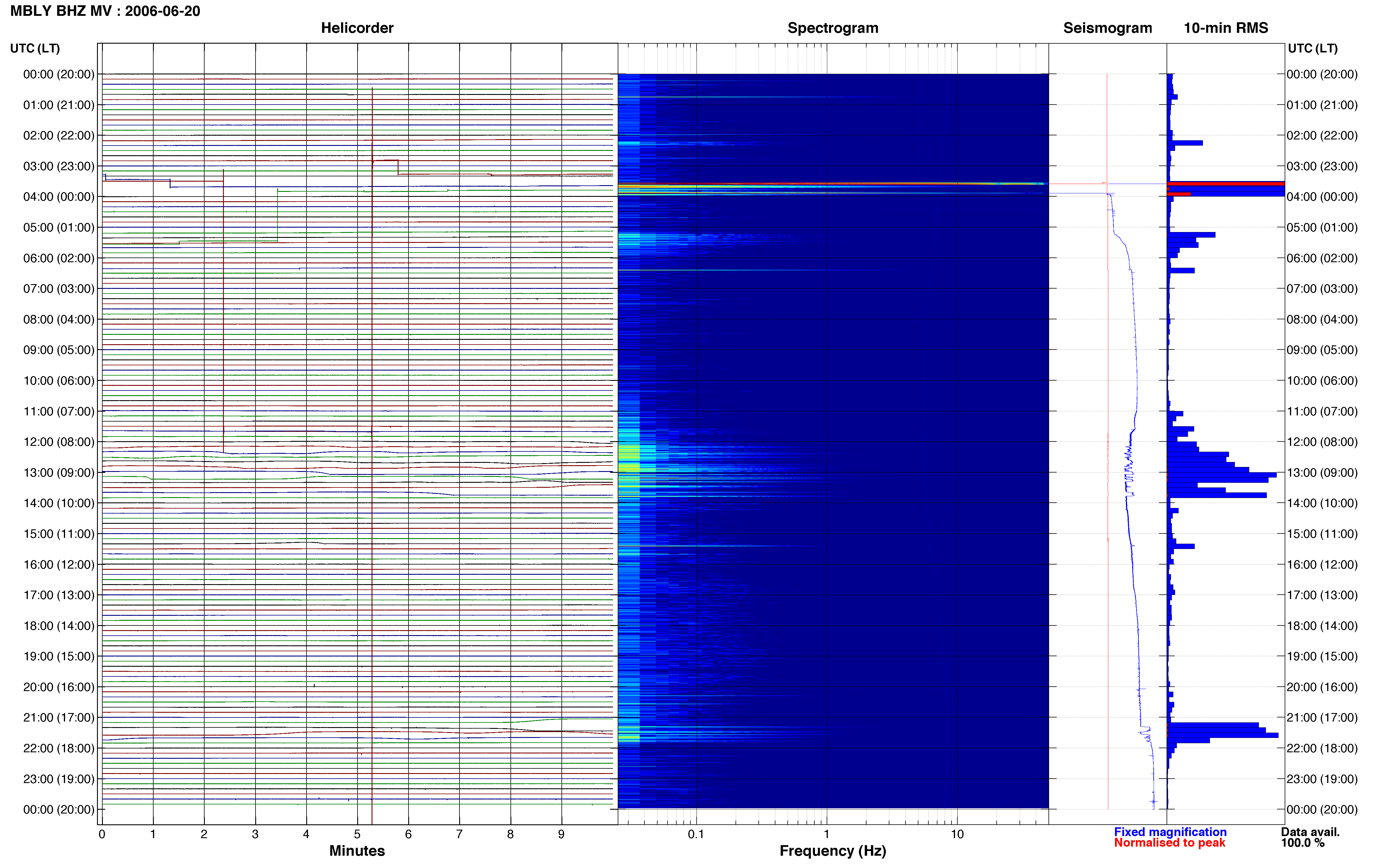Click the RMS bar just after 02:00

coord(1184,143)
